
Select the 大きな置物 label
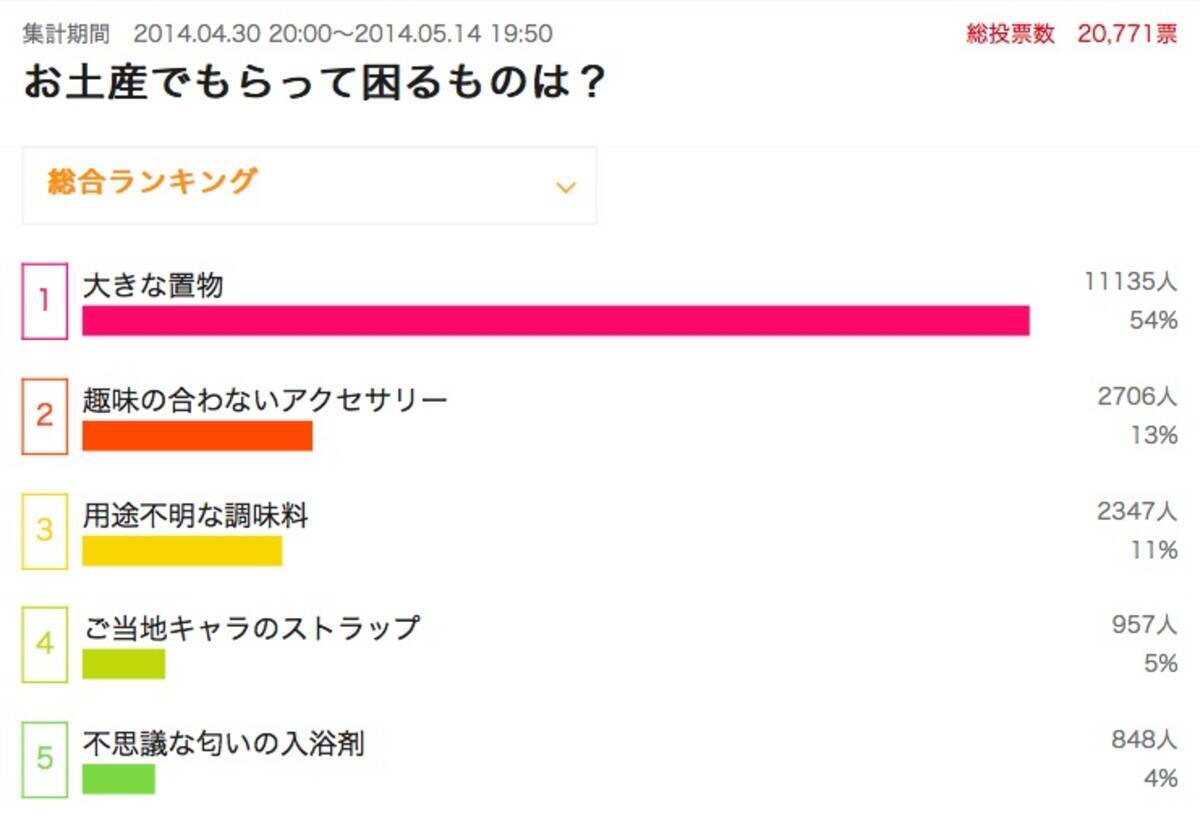pyautogui.click(x=153, y=286)
